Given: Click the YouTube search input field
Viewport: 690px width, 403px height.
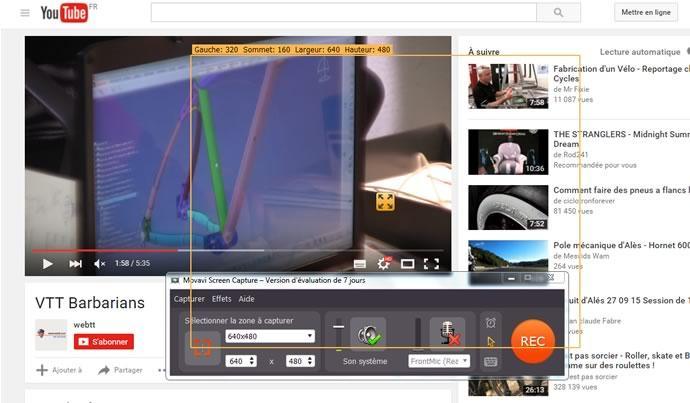Looking at the screenshot, I should [x=344, y=12].
